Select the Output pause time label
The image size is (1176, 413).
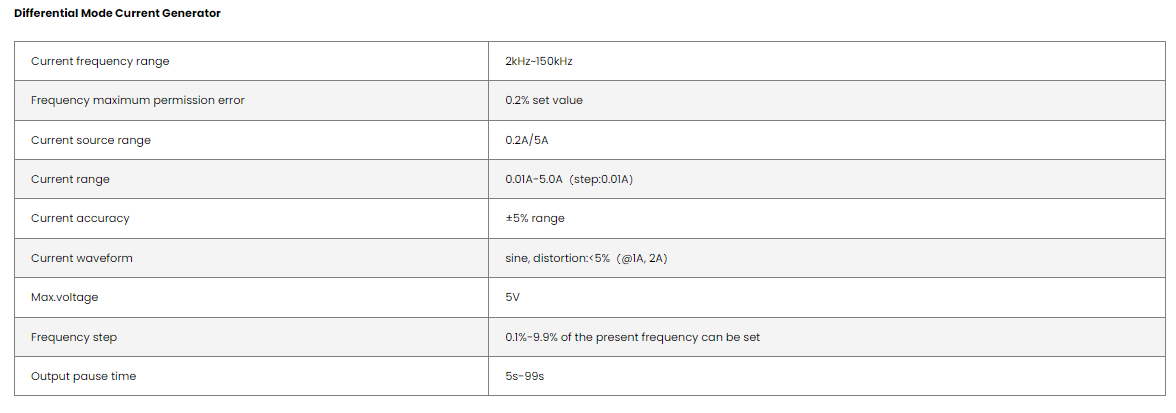tap(83, 376)
